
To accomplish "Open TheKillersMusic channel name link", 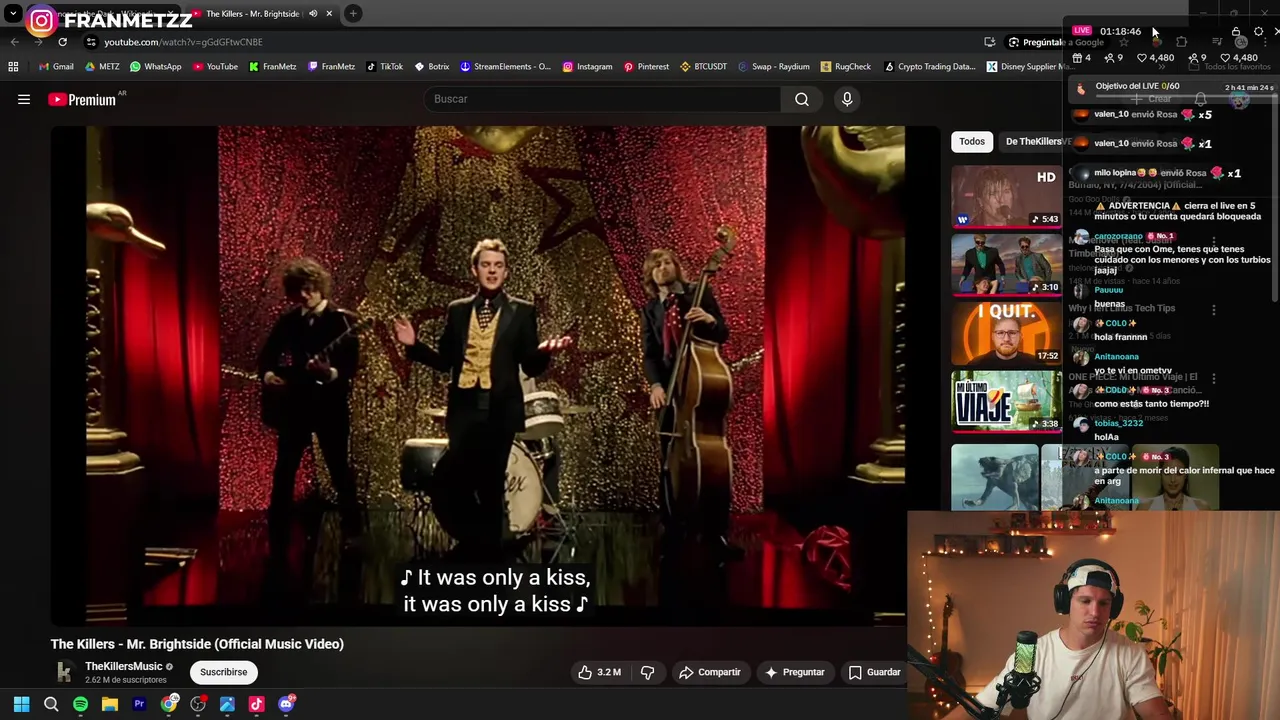I will click(x=123, y=666).
